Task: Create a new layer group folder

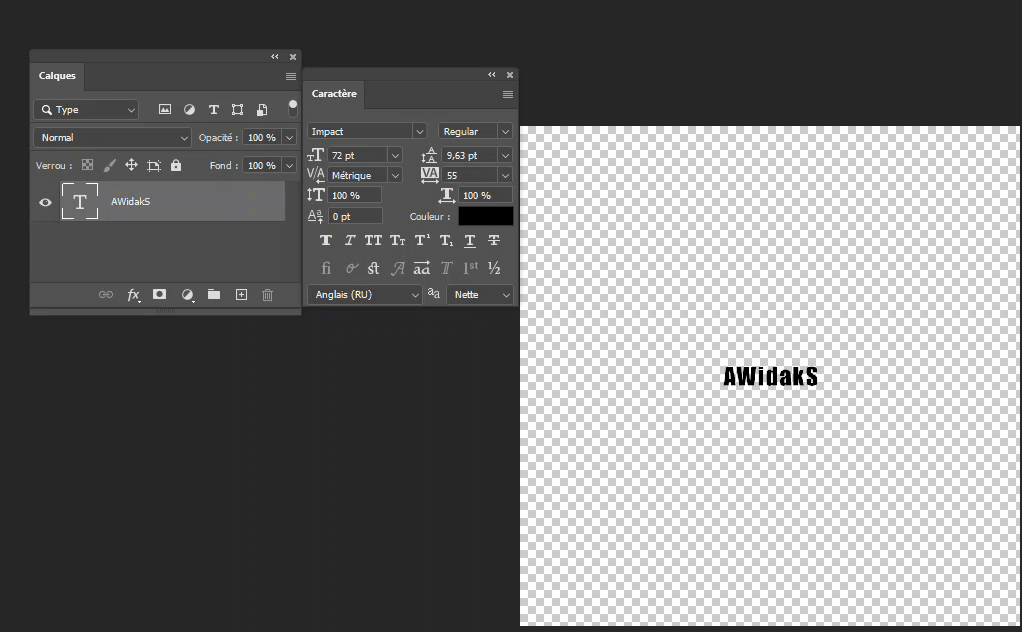Action: tap(214, 295)
